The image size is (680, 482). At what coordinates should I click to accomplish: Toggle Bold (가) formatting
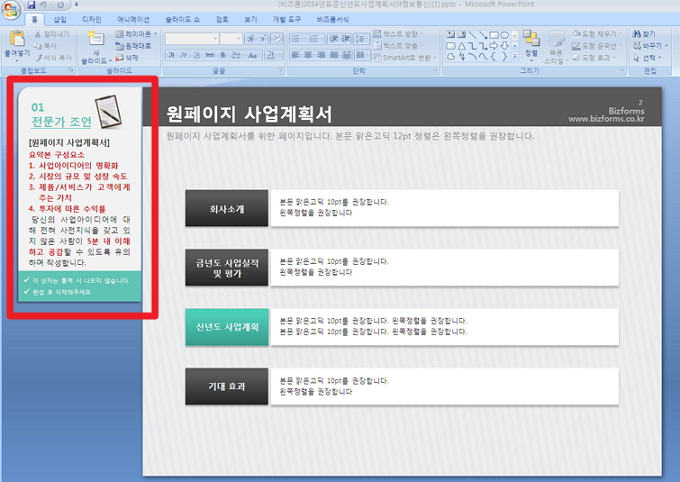click(171, 55)
